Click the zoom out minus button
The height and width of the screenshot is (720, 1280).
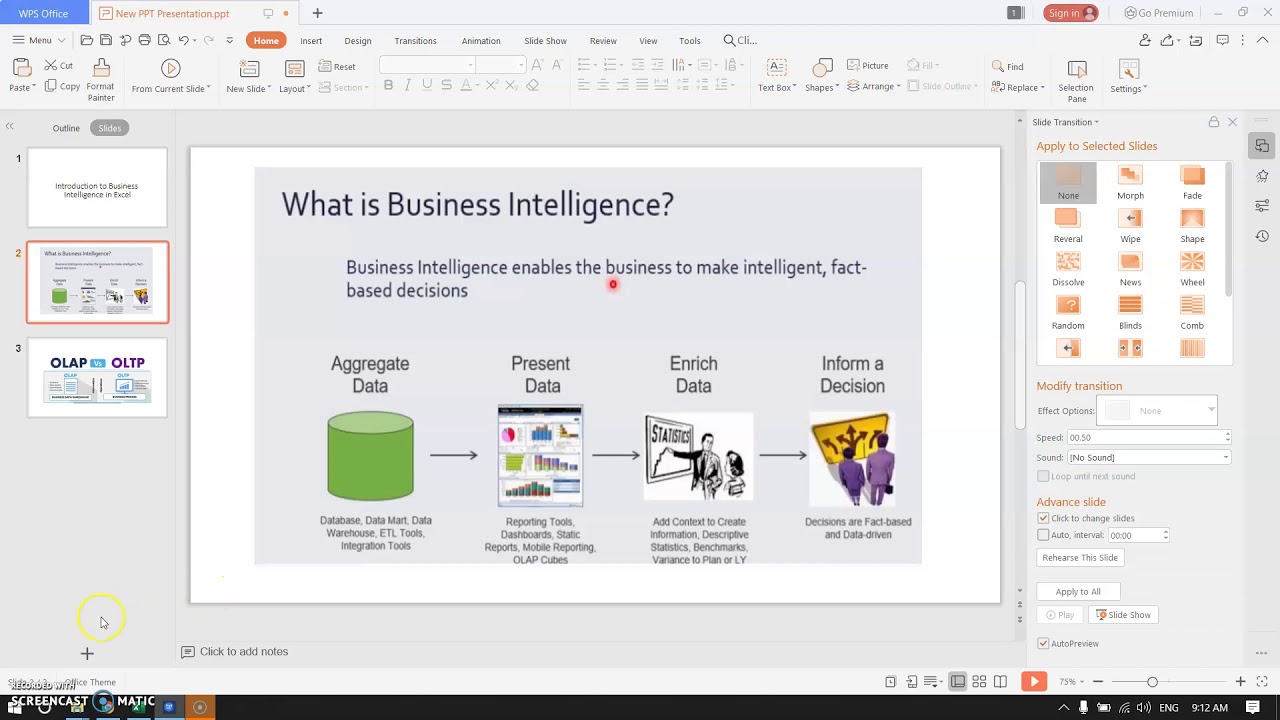1097,682
